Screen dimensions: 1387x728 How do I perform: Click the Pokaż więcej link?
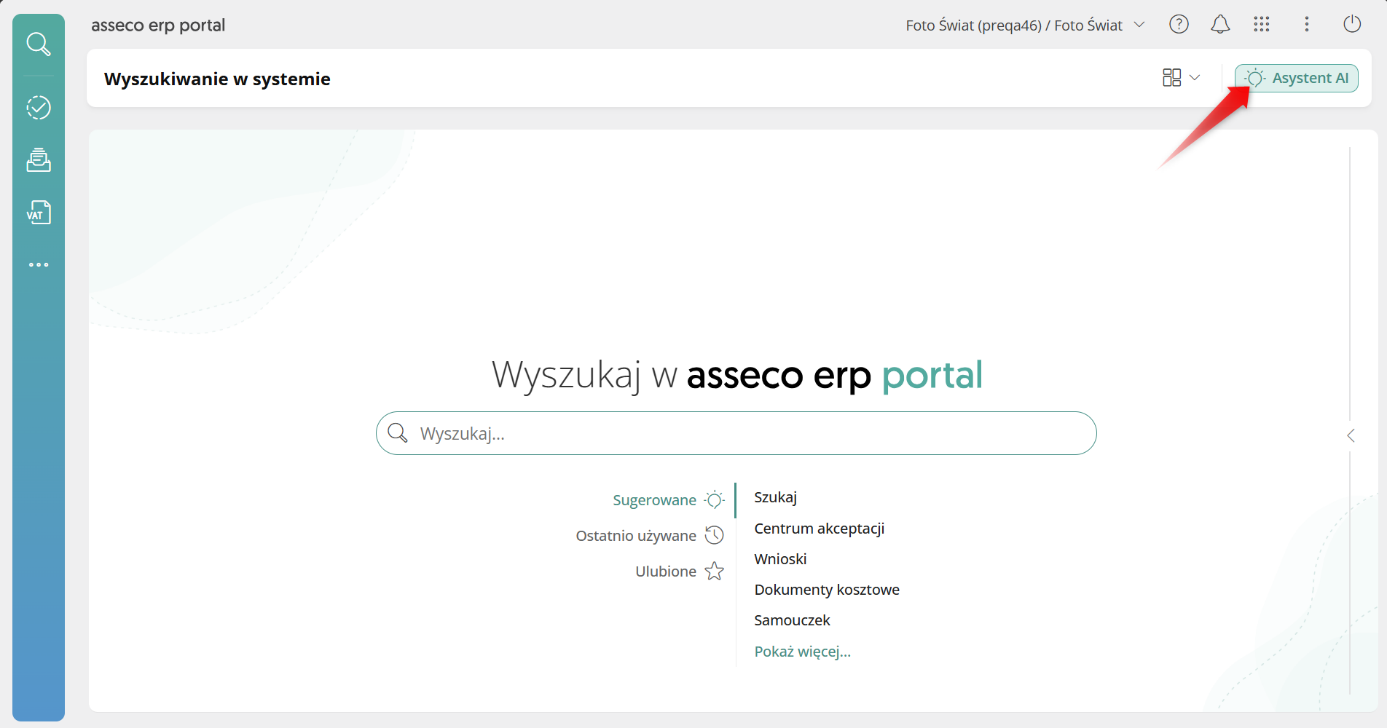click(802, 651)
